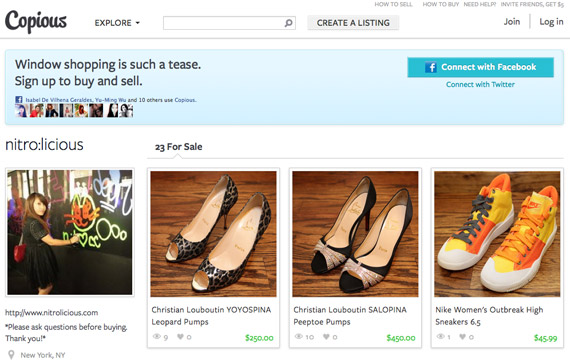
Task: Click Connect with Facebook button
Action: [x=480, y=67]
